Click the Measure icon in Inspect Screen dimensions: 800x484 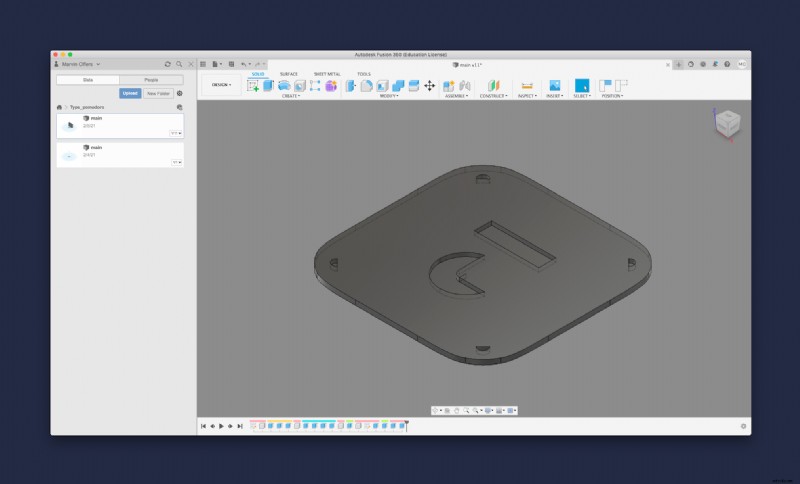(x=527, y=86)
